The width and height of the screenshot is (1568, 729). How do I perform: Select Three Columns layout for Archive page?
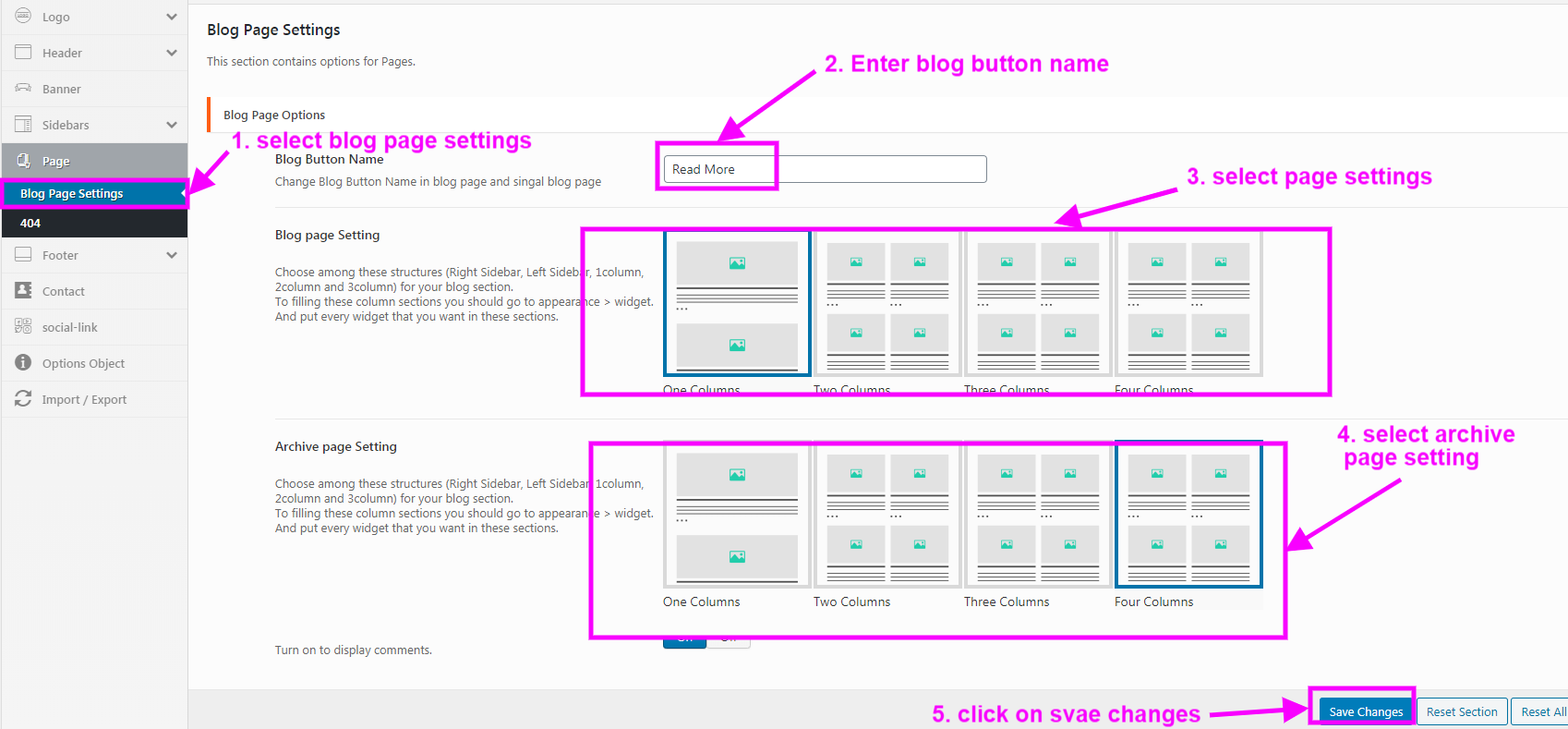coord(1038,515)
